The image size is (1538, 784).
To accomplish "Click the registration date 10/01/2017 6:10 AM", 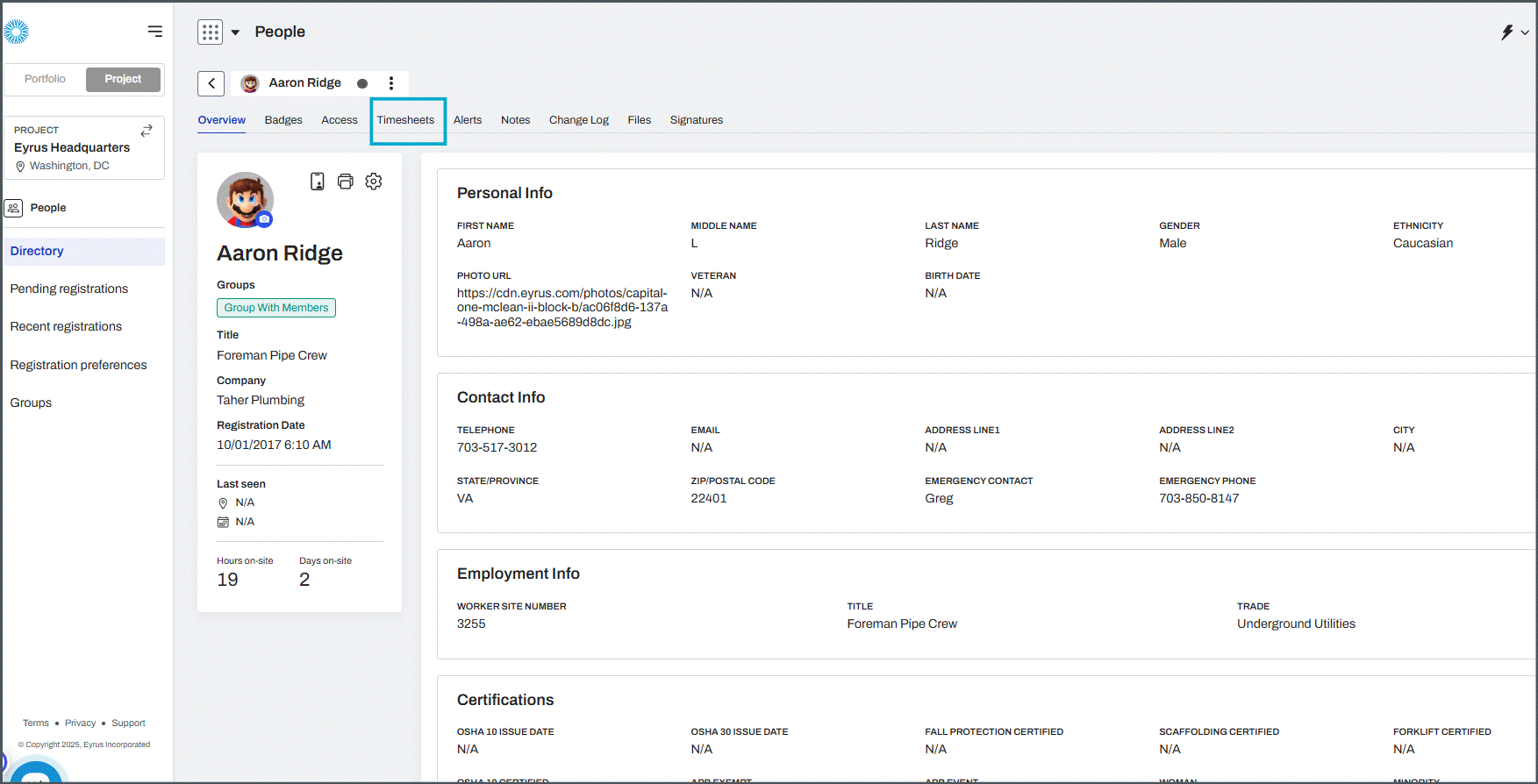I will (274, 445).
